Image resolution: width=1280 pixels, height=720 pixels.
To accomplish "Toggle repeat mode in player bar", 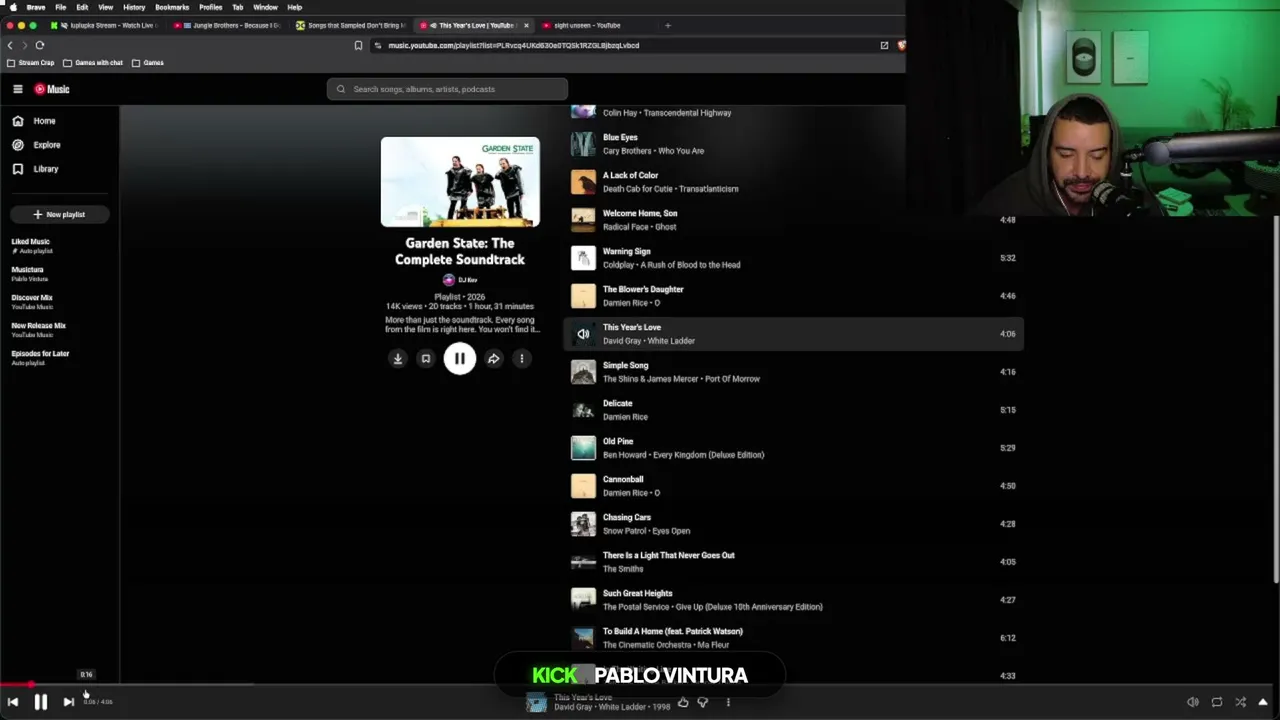I will click(1217, 702).
